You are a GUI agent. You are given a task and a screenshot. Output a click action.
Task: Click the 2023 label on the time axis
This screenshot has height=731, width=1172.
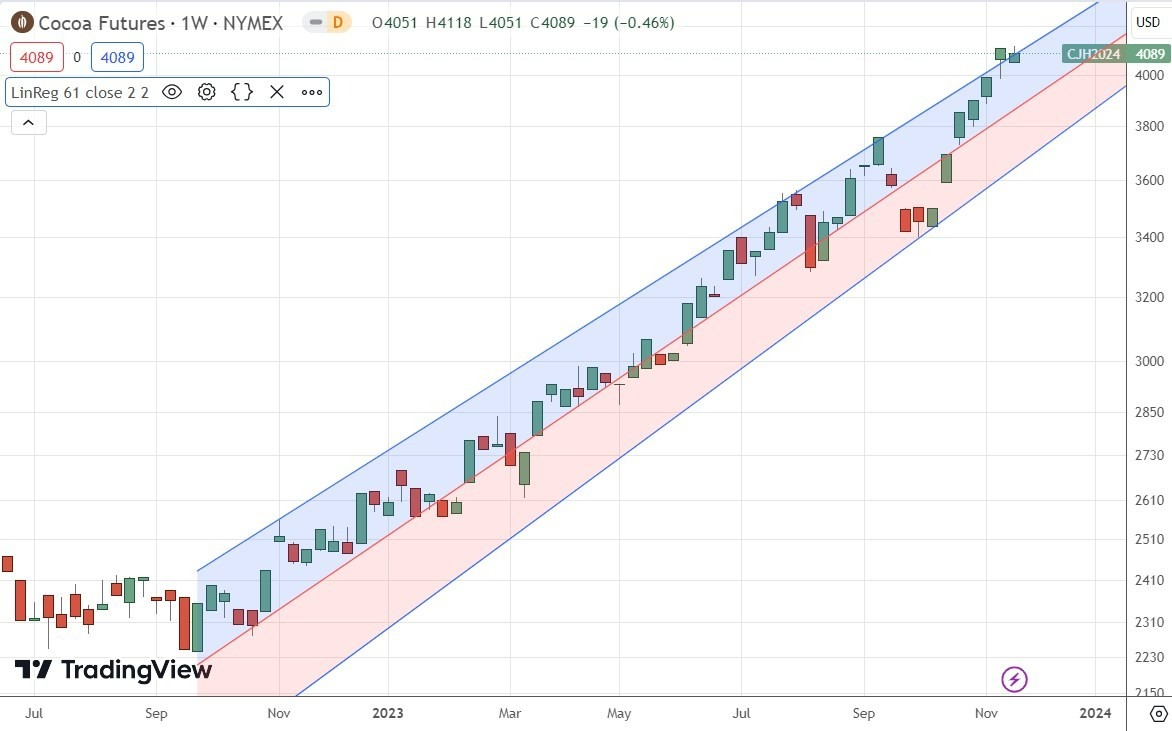click(388, 713)
